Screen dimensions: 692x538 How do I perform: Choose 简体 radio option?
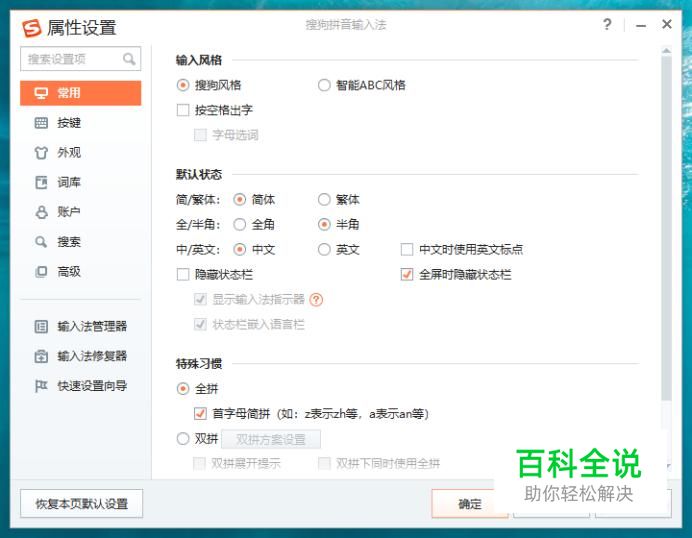tap(240, 199)
